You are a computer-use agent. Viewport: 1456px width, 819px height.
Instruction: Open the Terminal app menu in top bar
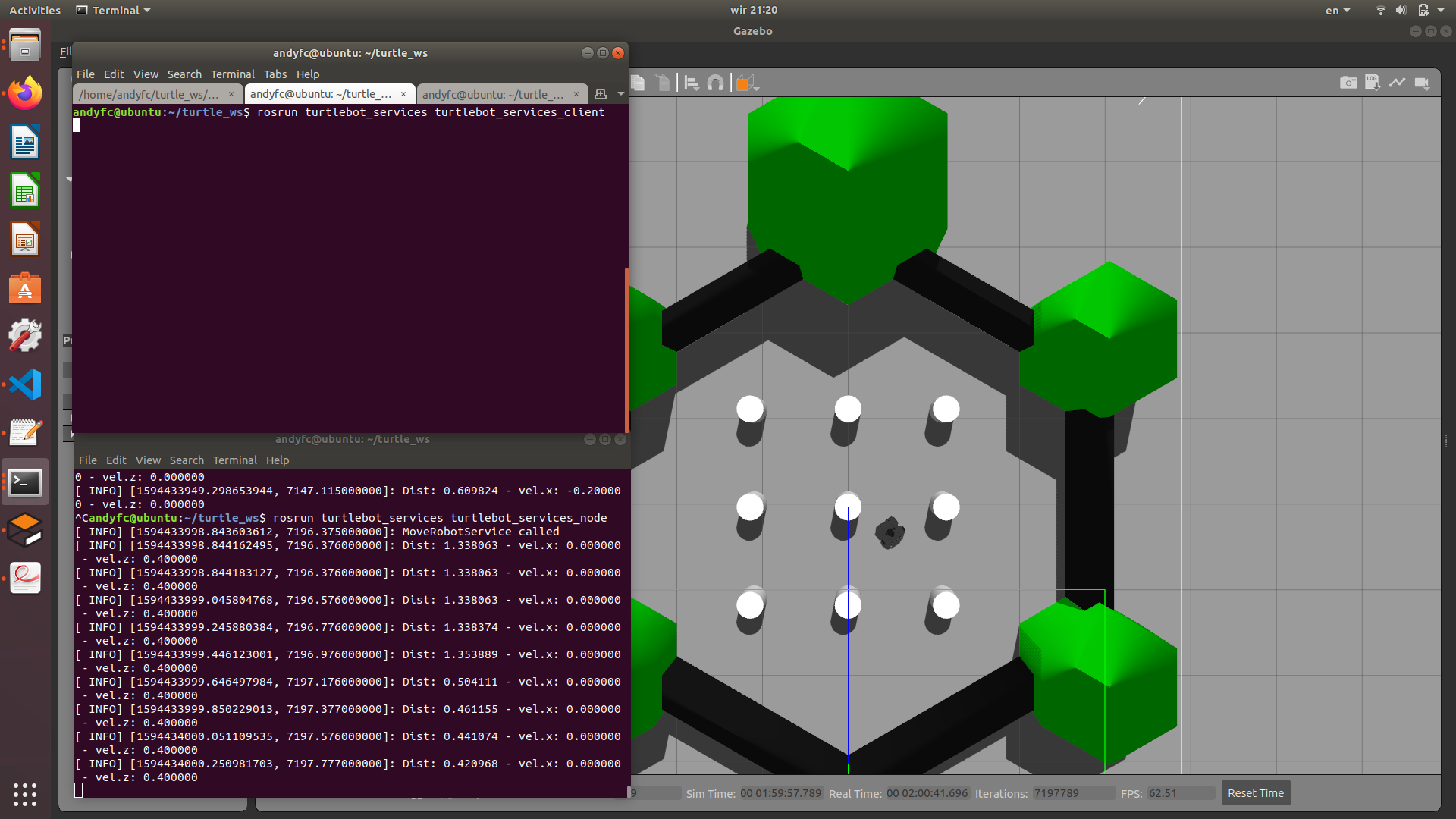coord(114,11)
